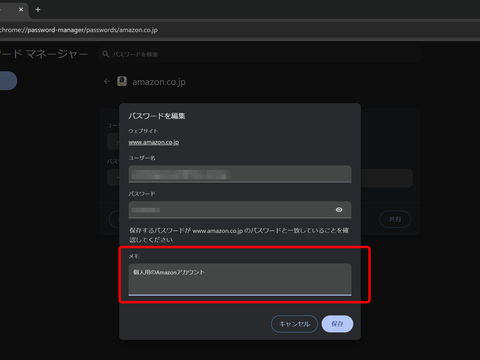This screenshot has width=480, height=360.
Task: Click the 保存 save button
Action: (x=337, y=324)
